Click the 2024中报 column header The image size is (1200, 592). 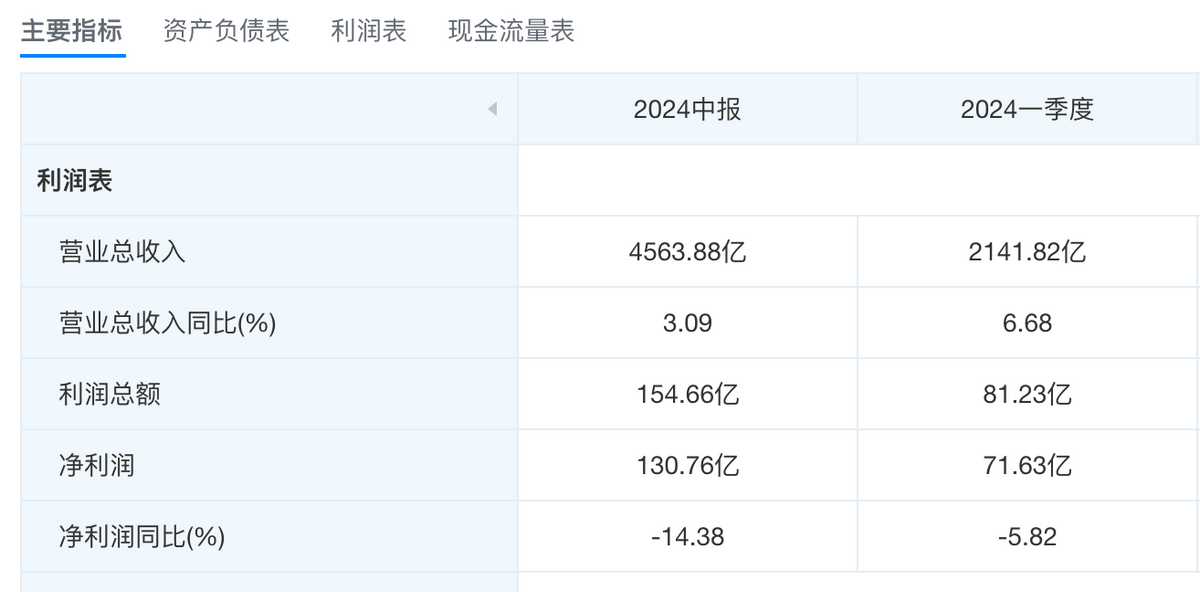(x=688, y=109)
